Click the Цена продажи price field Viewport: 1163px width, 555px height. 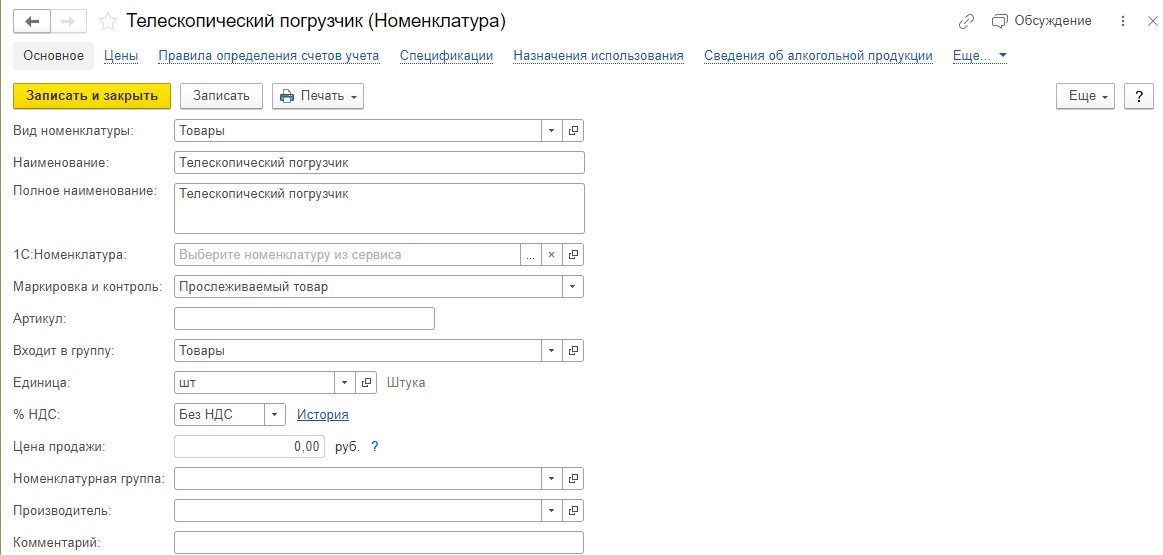click(x=249, y=446)
